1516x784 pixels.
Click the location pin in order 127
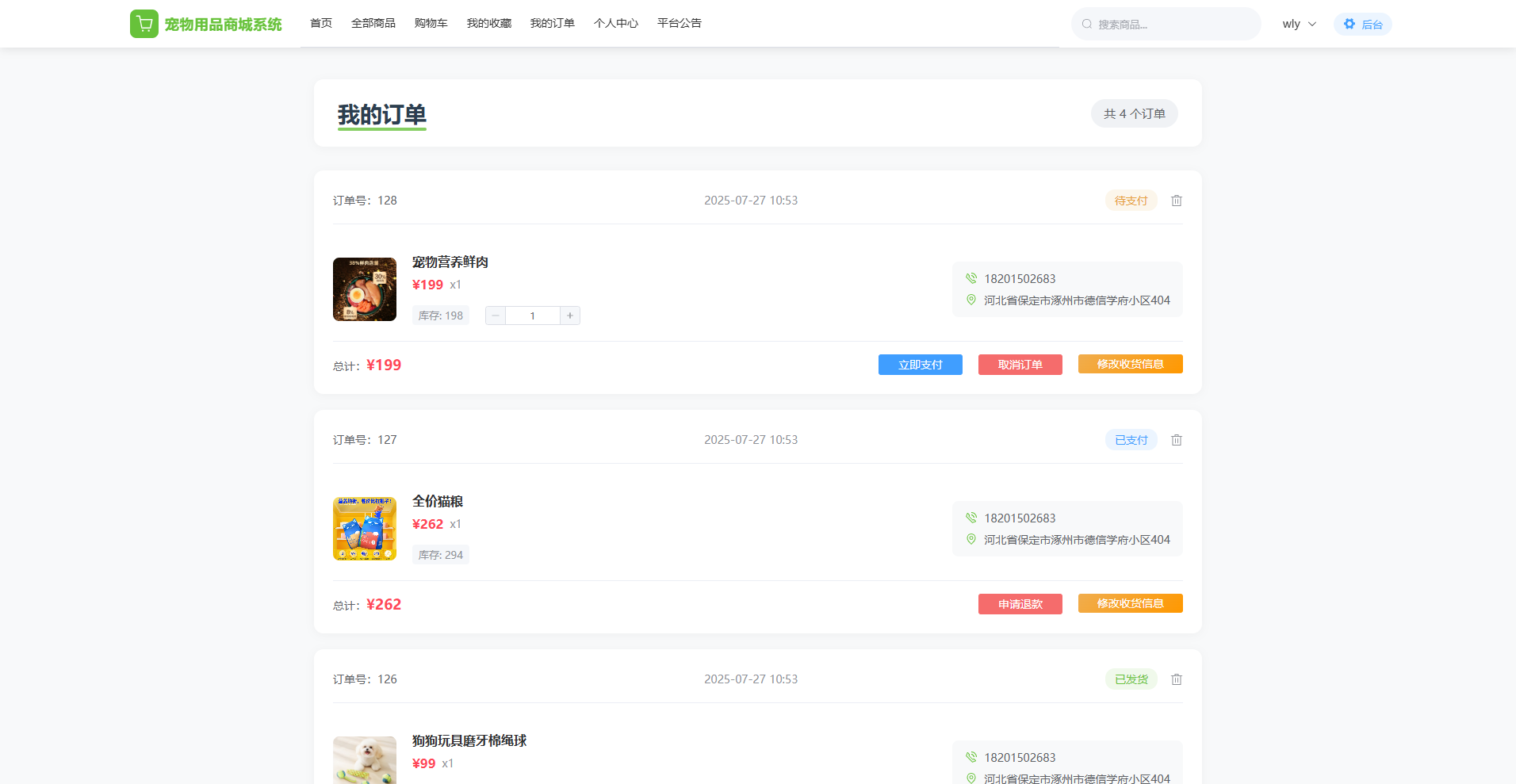(x=971, y=539)
